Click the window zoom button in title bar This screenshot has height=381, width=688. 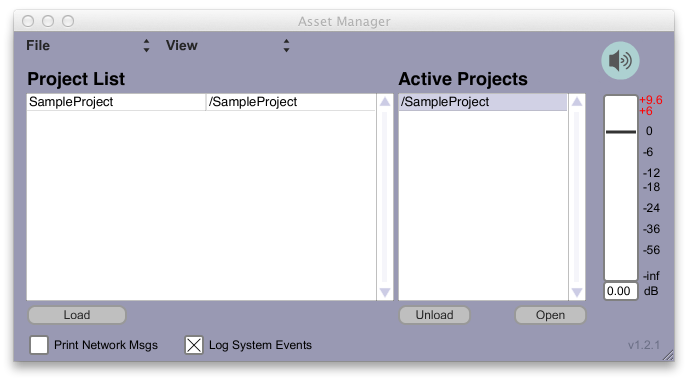pyautogui.click(x=68, y=21)
